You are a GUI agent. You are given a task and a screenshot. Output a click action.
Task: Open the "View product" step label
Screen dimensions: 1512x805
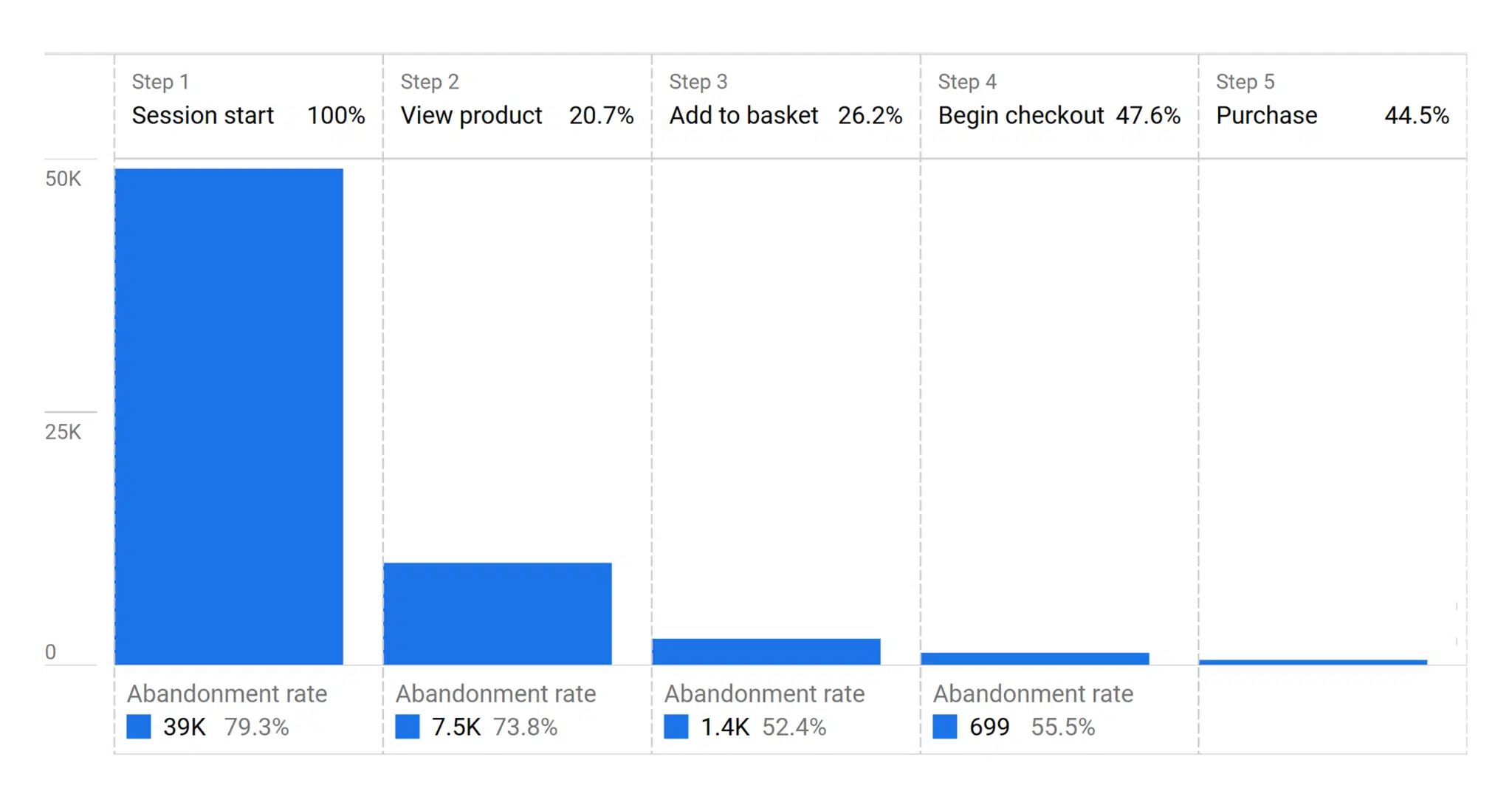point(471,115)
